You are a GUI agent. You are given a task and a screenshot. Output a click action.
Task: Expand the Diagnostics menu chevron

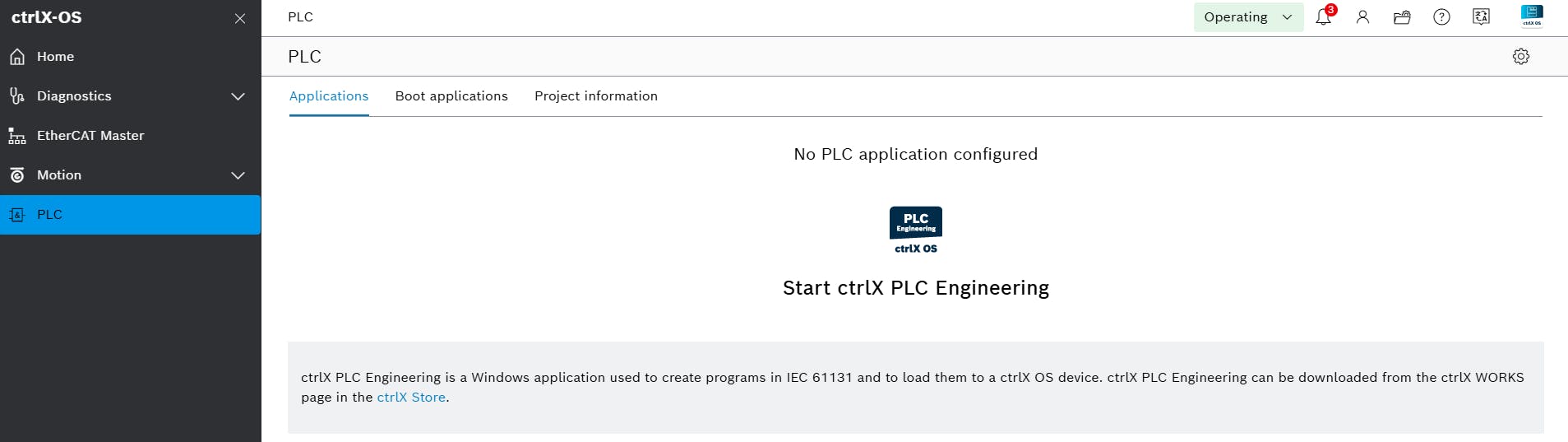coord(238,96)
